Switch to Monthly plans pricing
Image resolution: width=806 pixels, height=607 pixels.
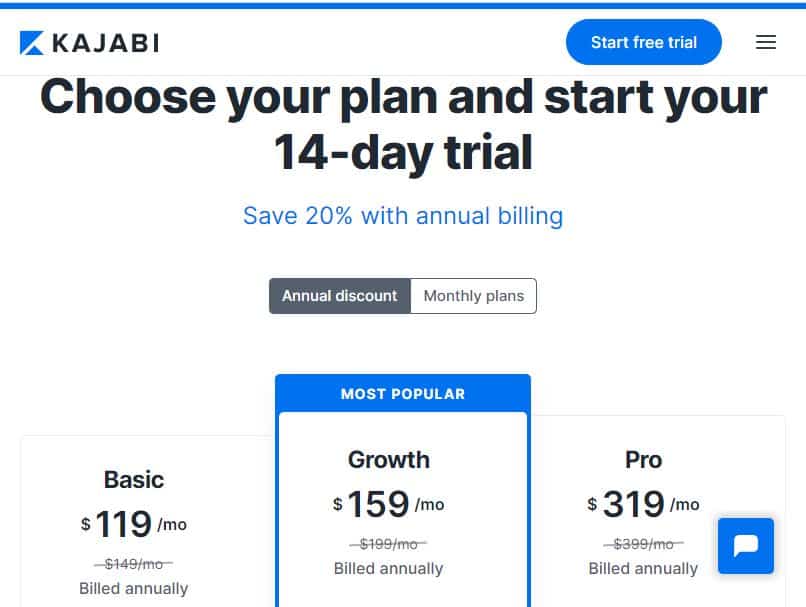[473, 296]
